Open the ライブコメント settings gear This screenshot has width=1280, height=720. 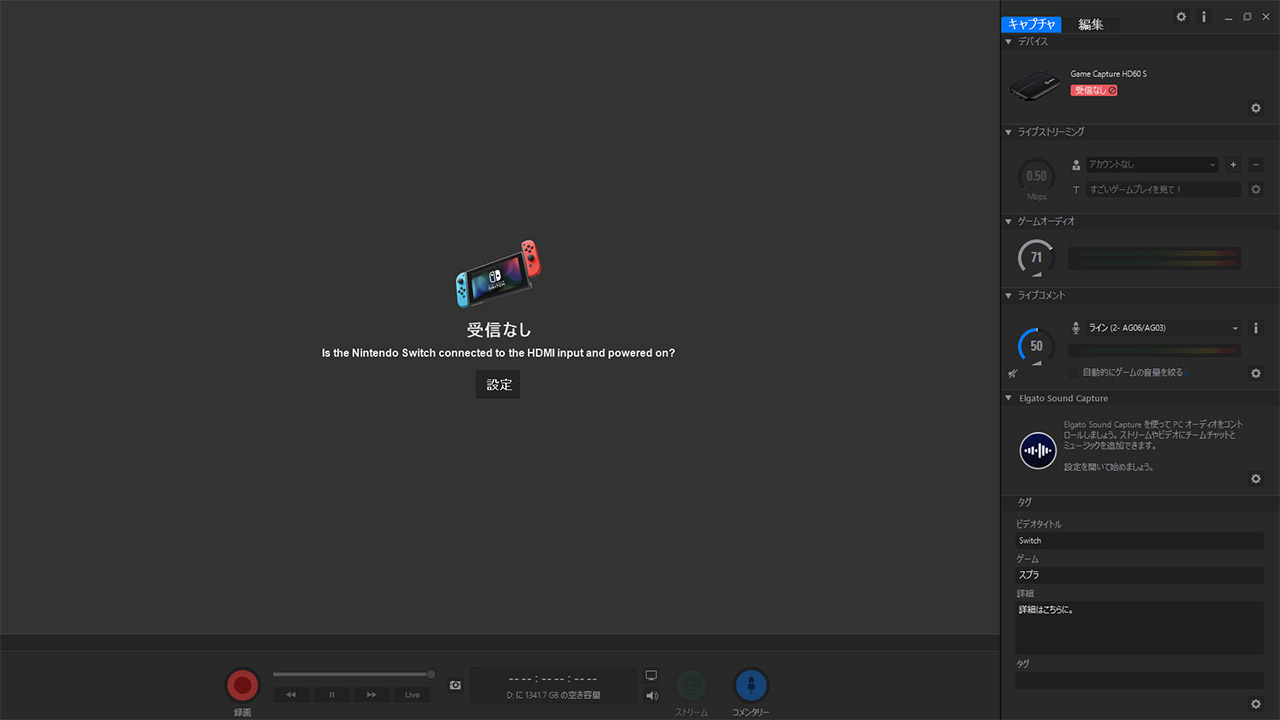coord(1257,373)
